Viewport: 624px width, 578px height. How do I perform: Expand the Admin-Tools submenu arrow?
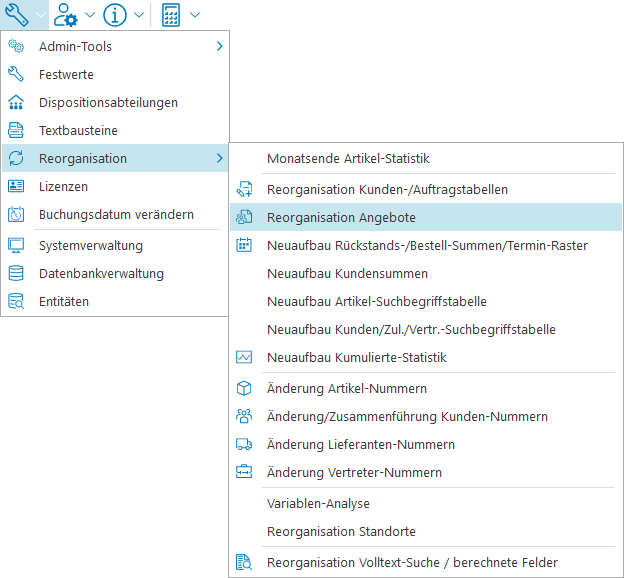[x=219, y=46]
